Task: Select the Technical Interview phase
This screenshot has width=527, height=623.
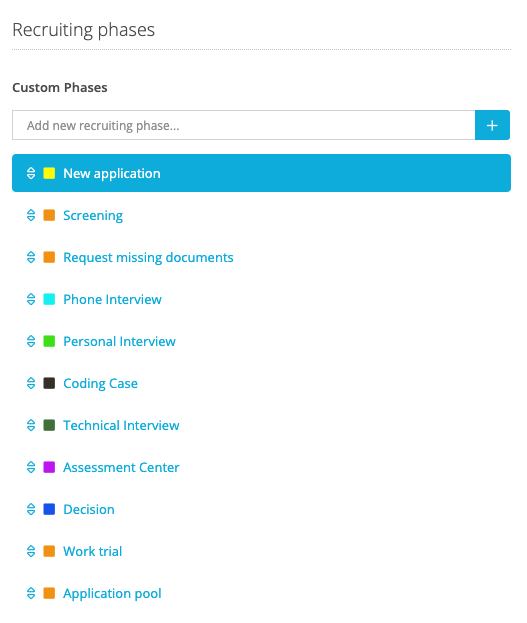Action: click(x=121, y=426)
